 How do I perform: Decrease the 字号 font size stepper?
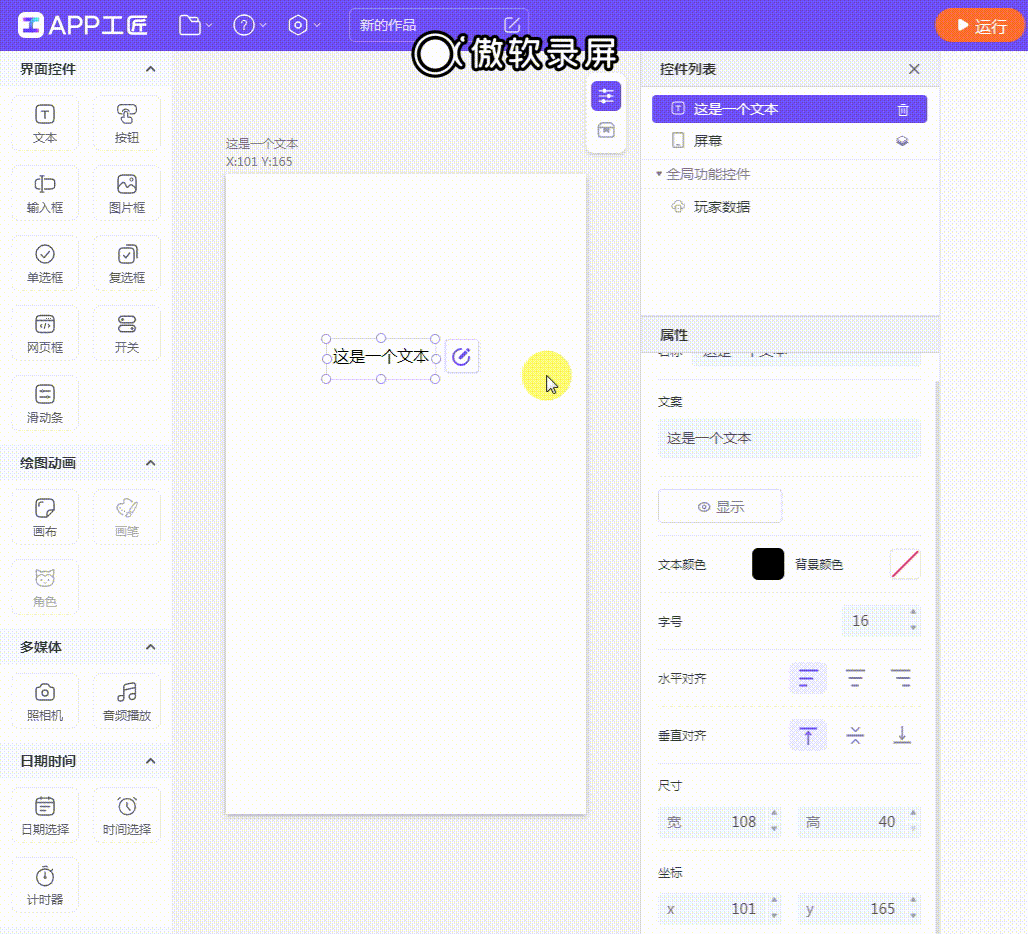tap(913, 628)
